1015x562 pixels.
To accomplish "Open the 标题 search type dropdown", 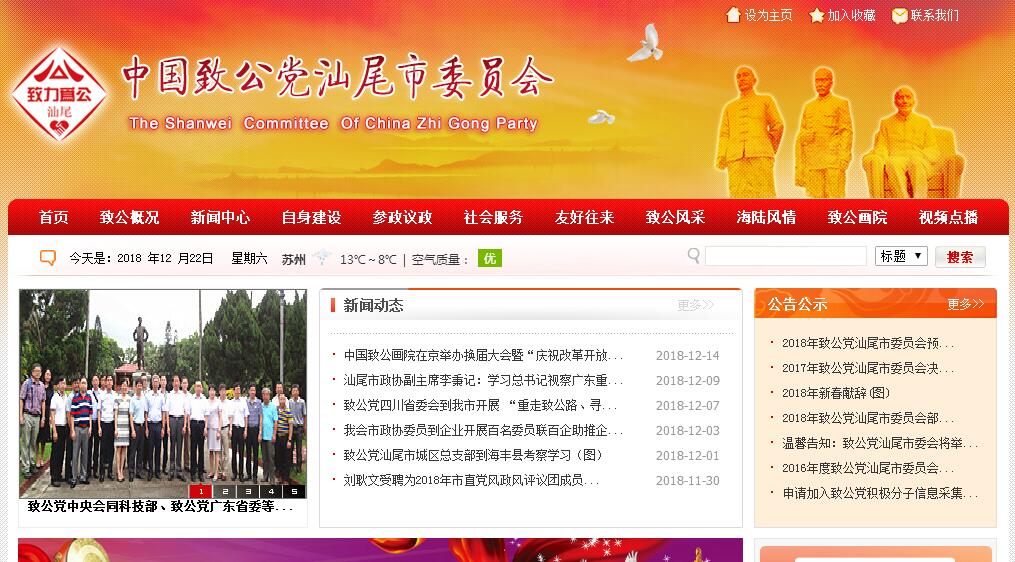I will pyautogui.click(x=901, y=256).
